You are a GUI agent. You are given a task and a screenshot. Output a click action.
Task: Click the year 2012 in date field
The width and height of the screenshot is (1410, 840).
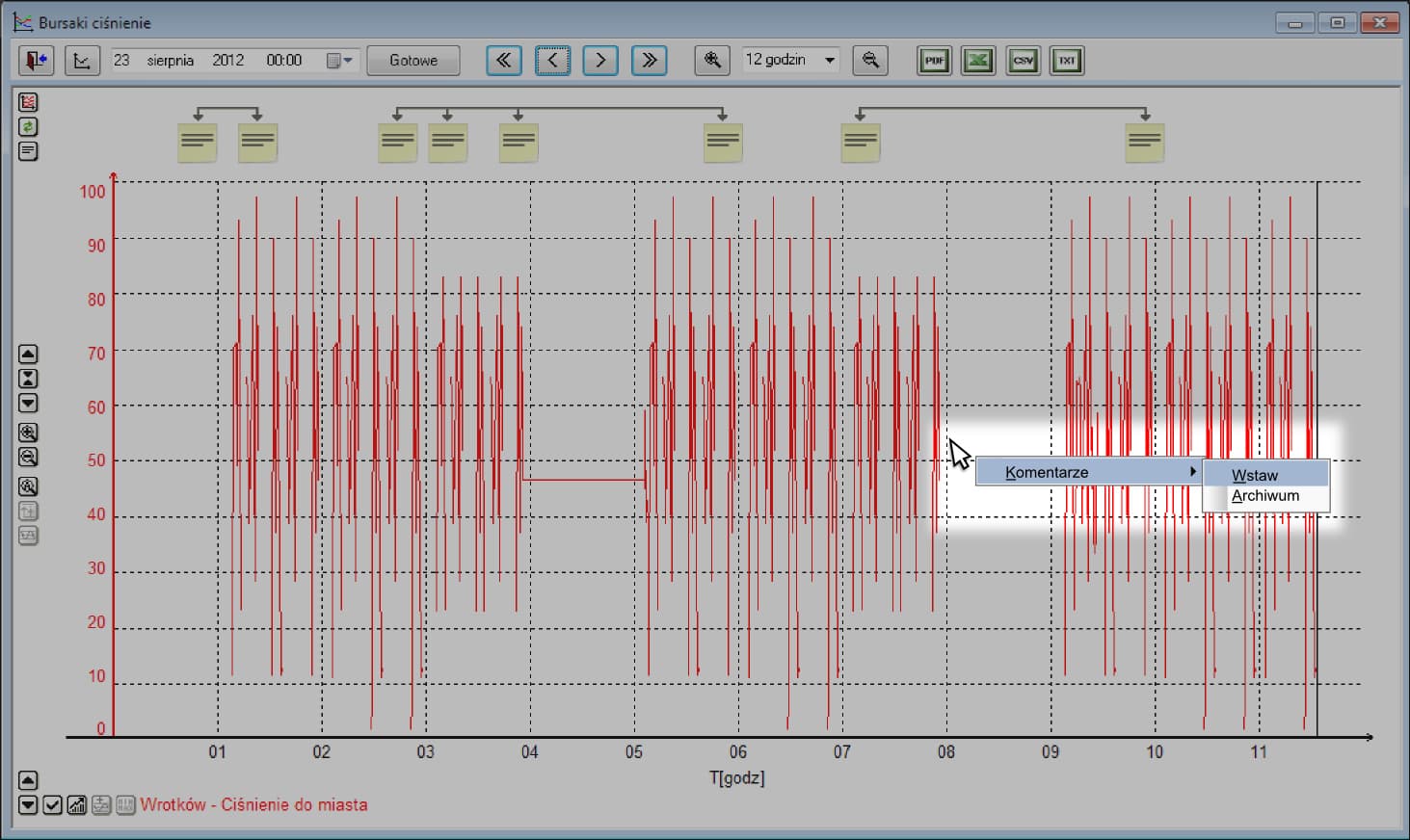click(x=228, y=61)
